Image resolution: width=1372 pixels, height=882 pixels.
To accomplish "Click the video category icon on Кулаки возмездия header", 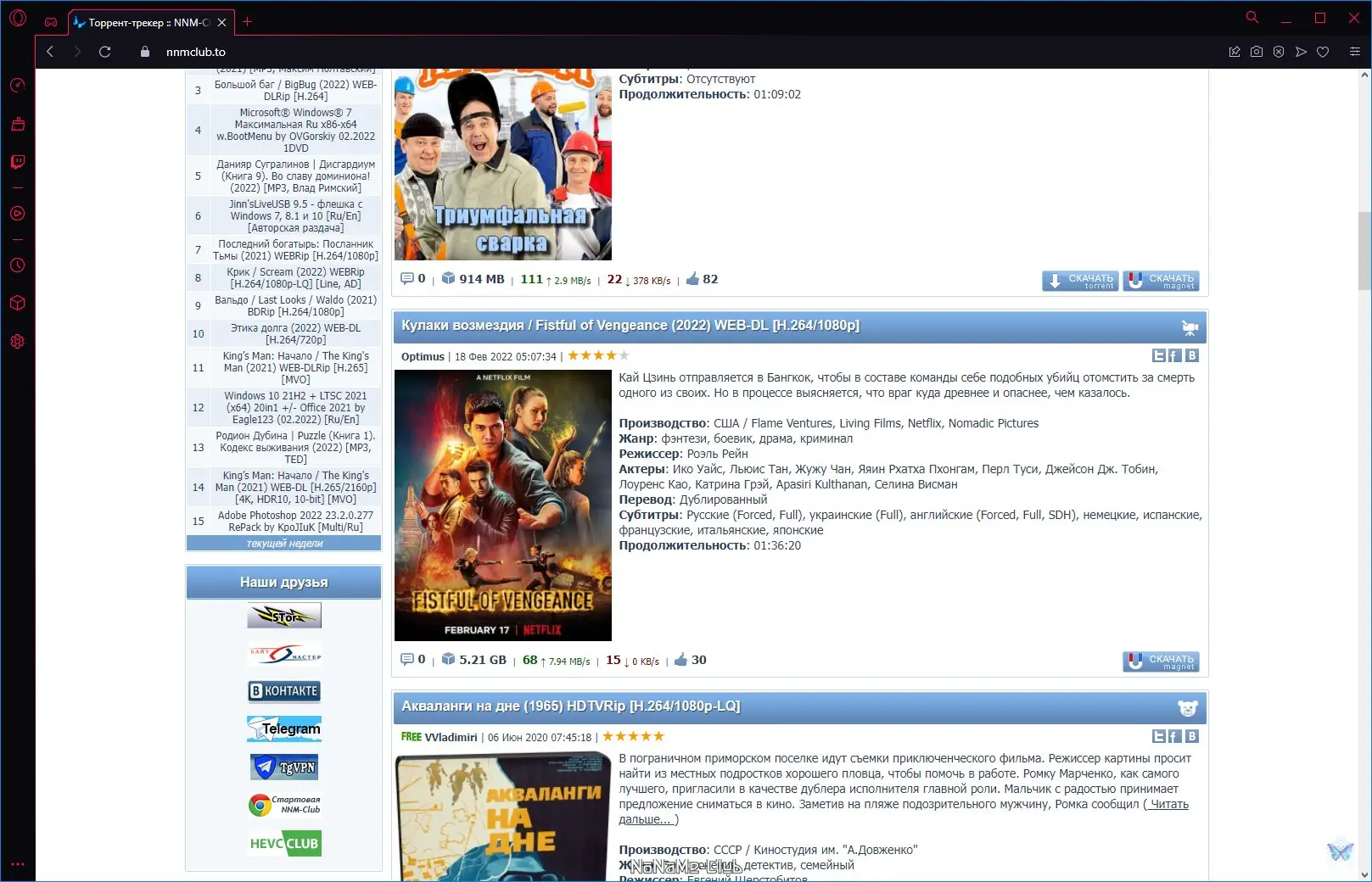I will (x=1190, y=327).
